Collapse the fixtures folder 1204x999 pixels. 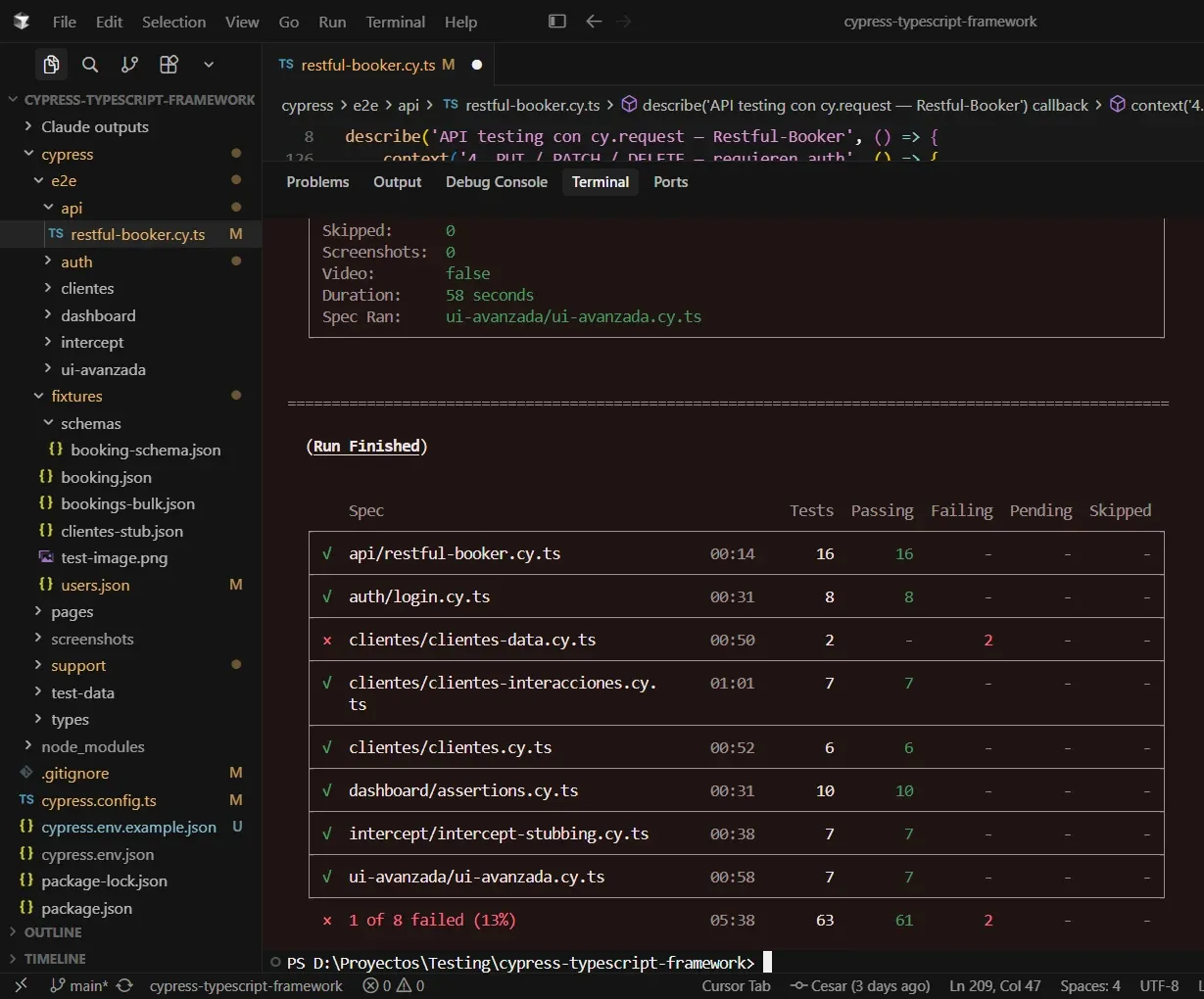coord(131,397)
